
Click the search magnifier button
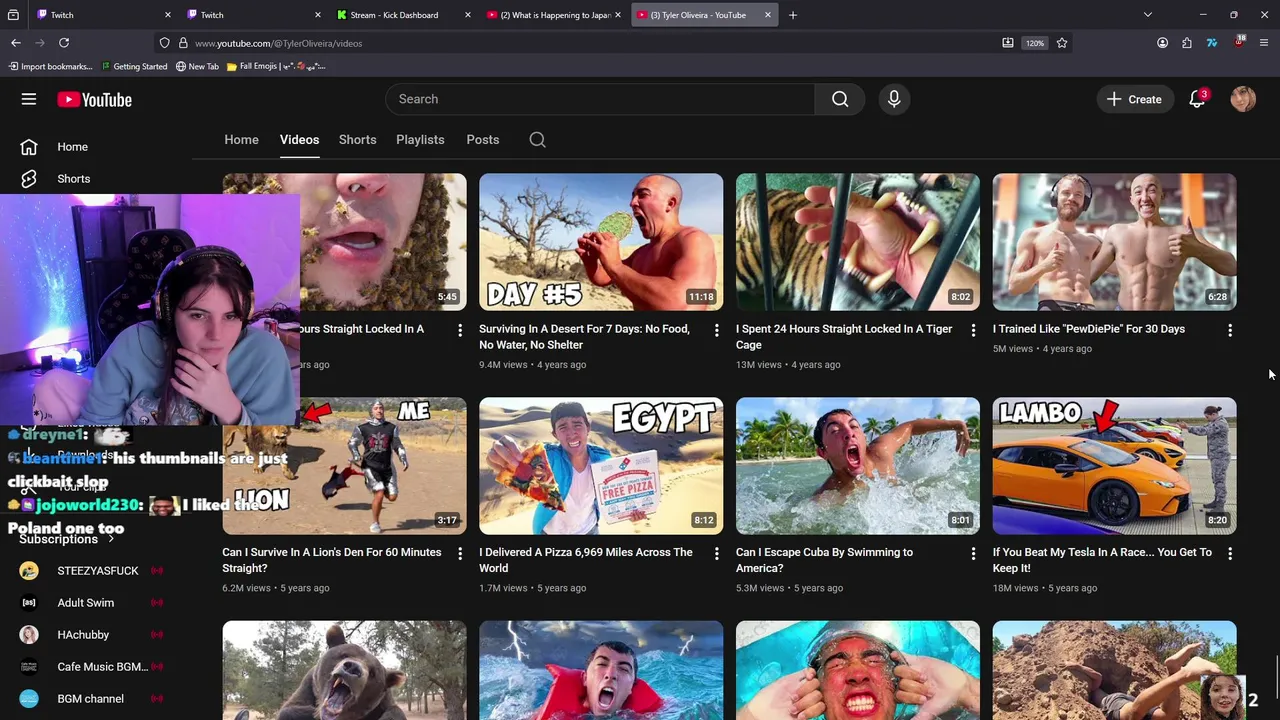840,99
